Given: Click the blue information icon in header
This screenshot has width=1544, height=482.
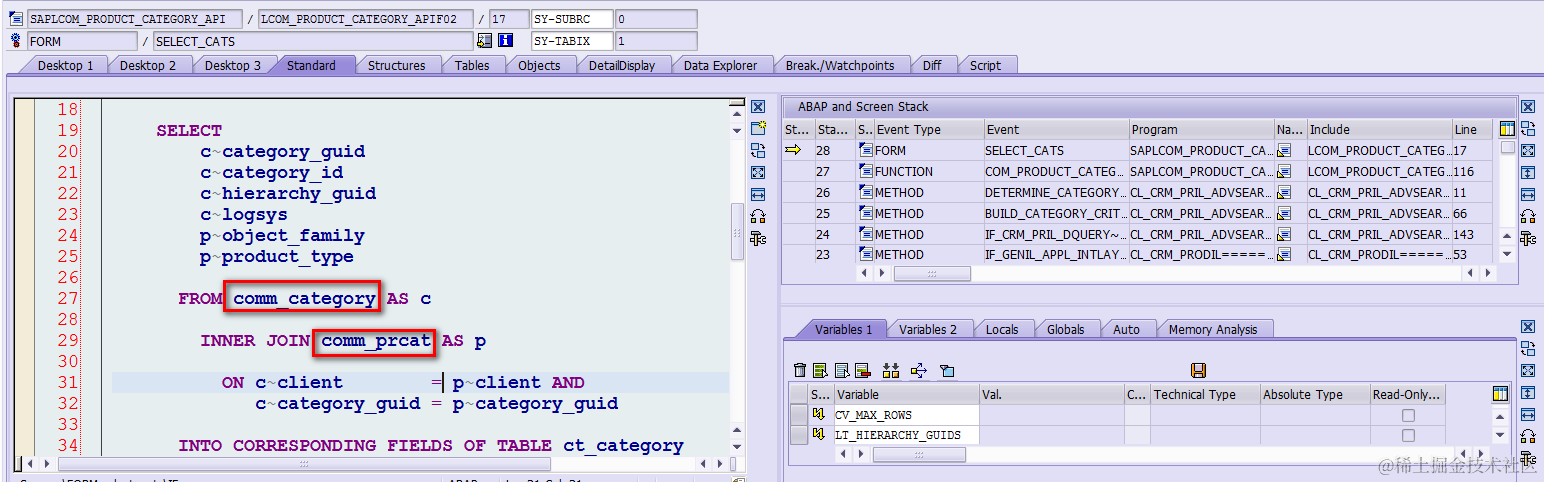Looking at the screenshot, I should point(506,41).
